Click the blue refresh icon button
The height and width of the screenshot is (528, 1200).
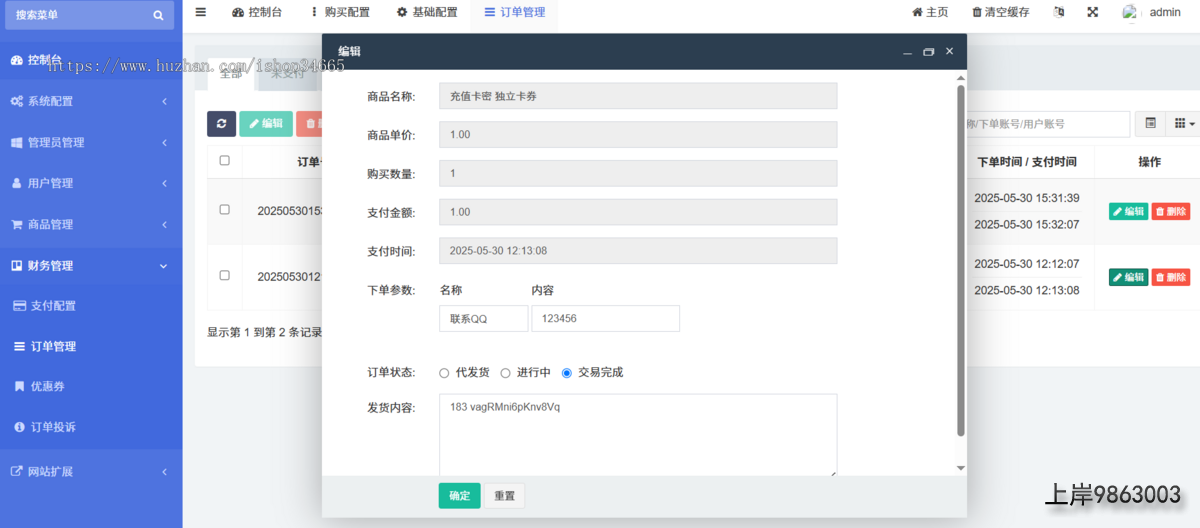[x=221, y=124]
